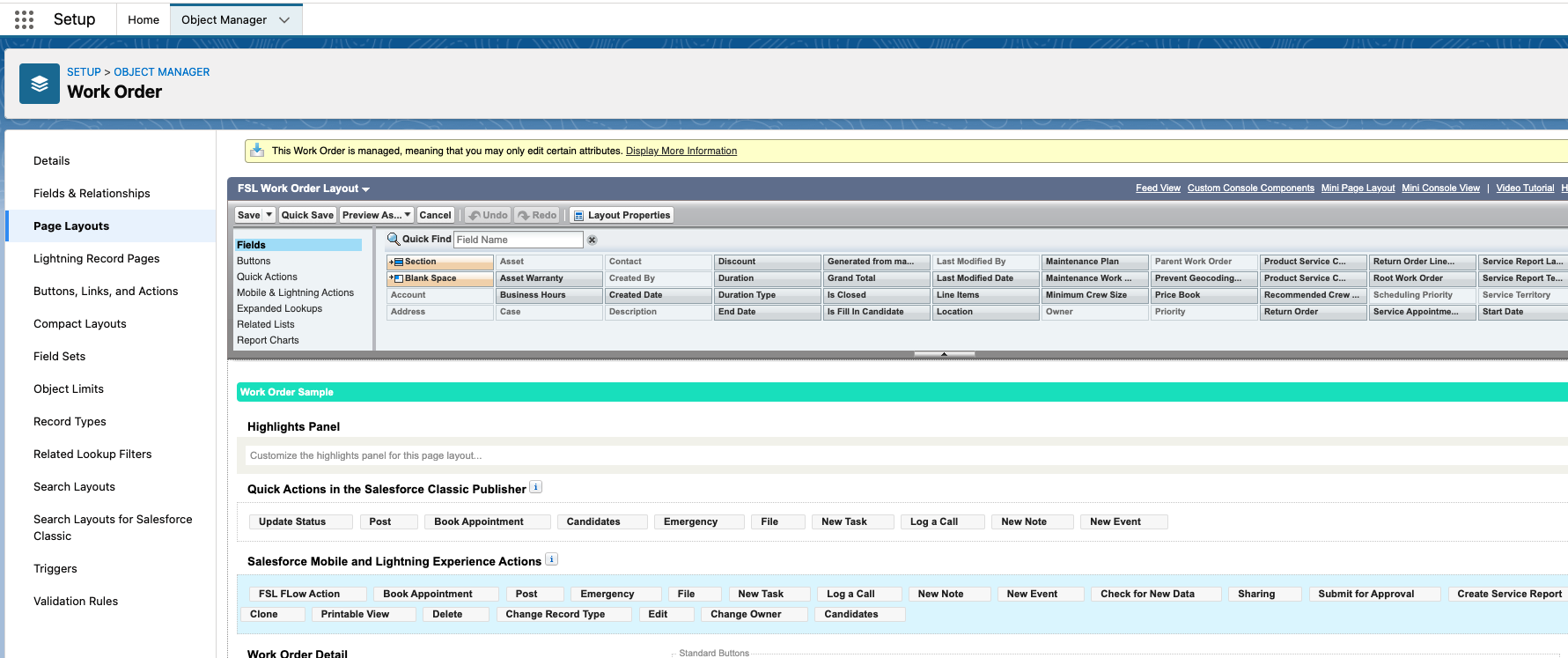Click the info icon beside Salesforce Classic Publisher

[x=536, y=487]
